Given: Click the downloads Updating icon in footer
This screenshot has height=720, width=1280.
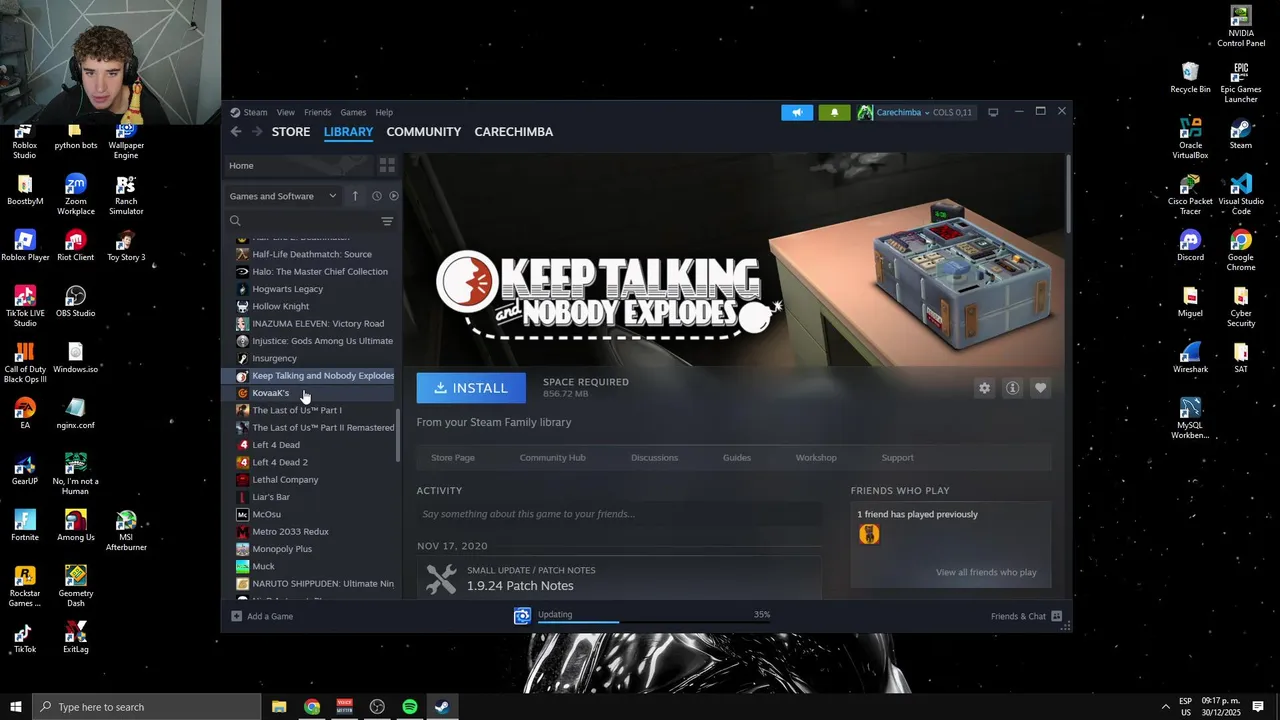Looking at the screenshot, I should point(522,616).
